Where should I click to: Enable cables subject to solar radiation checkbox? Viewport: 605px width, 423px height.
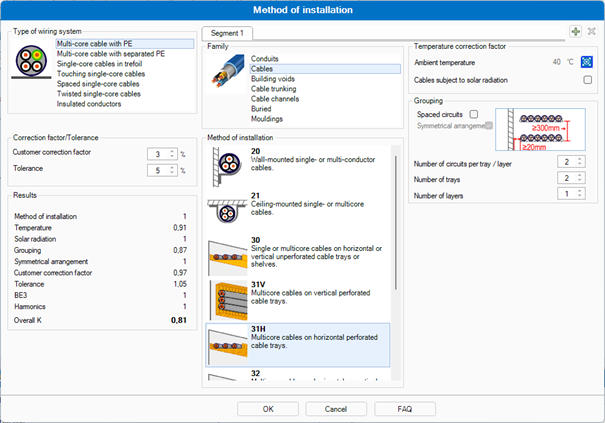(587, 80)
